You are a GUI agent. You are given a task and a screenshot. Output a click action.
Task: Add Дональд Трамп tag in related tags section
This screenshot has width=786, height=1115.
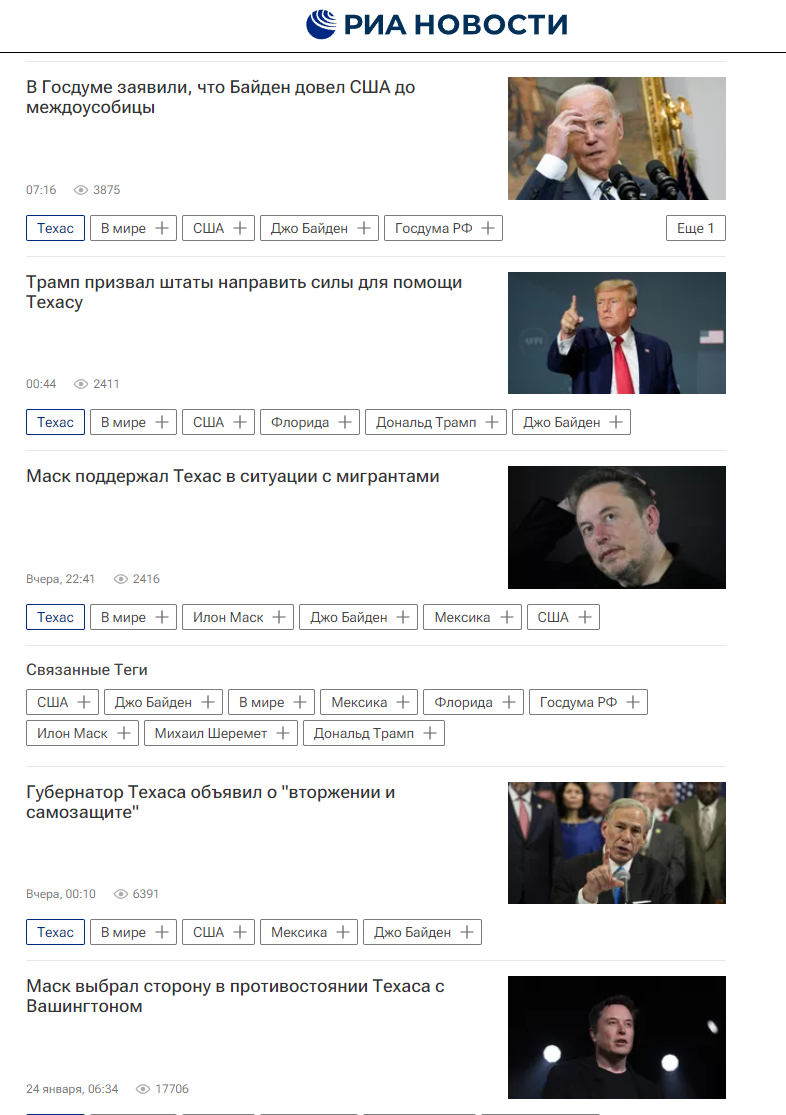point(430,733)
